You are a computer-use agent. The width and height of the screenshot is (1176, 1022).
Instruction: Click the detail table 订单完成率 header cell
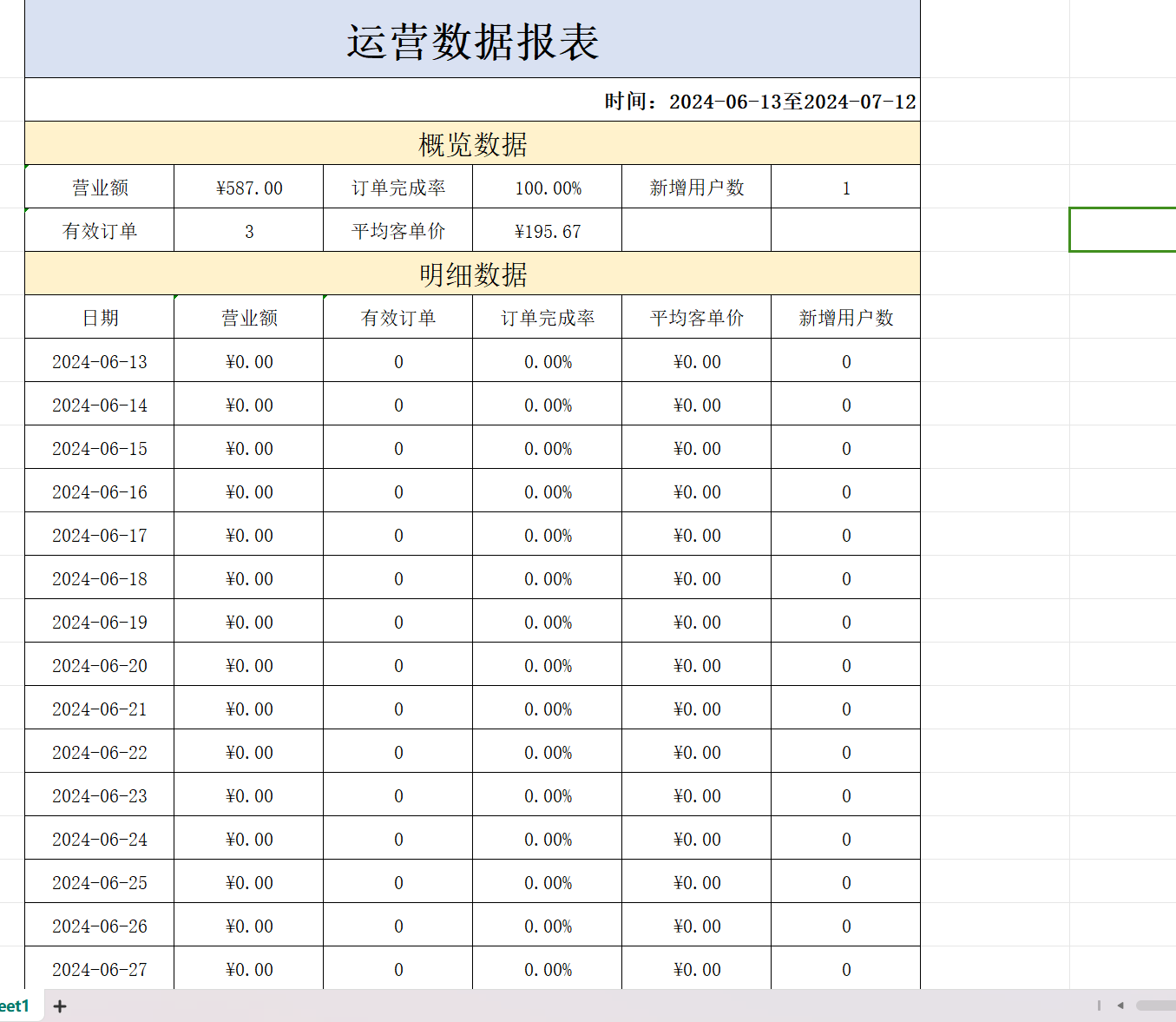[x=548, y=317]
